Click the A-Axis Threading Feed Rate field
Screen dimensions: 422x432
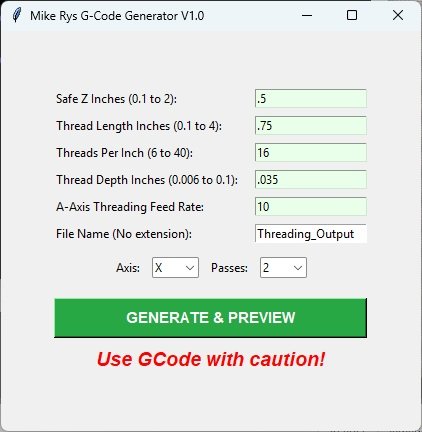[x=311, y=207]
